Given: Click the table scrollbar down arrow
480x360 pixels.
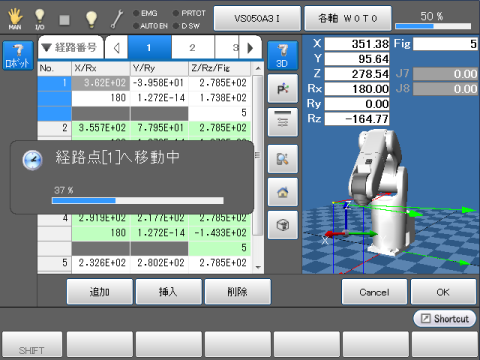Looking at the screenshot, I should (x=258, y=267).
